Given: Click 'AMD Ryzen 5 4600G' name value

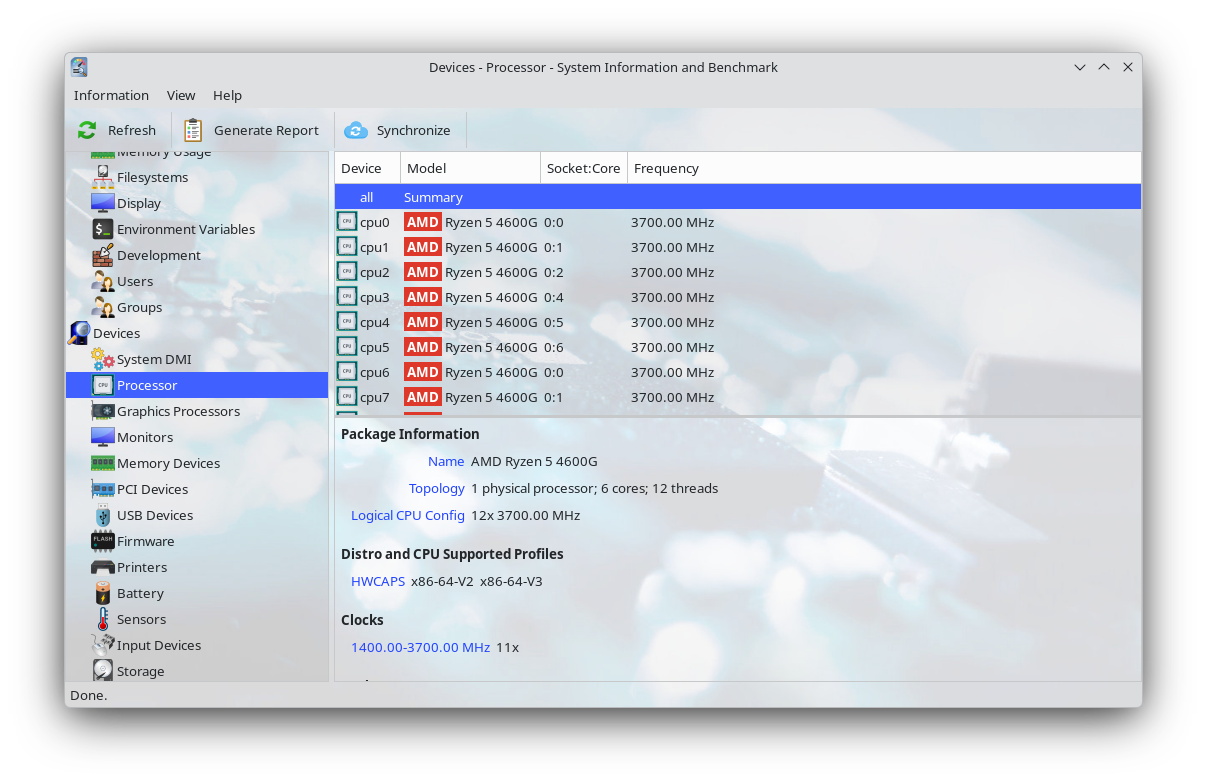Looking at the screenshot, I should (x=534, y=461).
